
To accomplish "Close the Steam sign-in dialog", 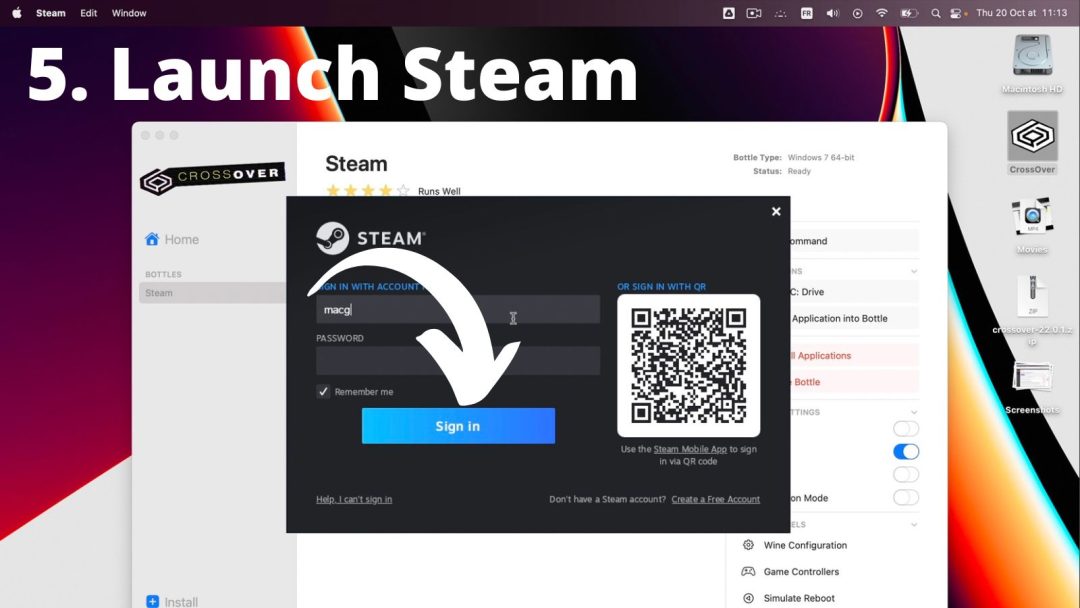I will pos(776,211).
